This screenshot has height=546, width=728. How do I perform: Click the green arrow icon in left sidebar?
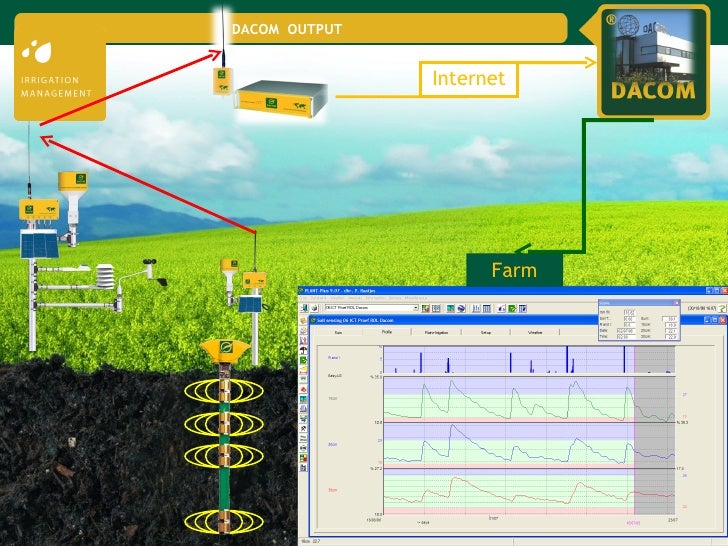(303, 360)
